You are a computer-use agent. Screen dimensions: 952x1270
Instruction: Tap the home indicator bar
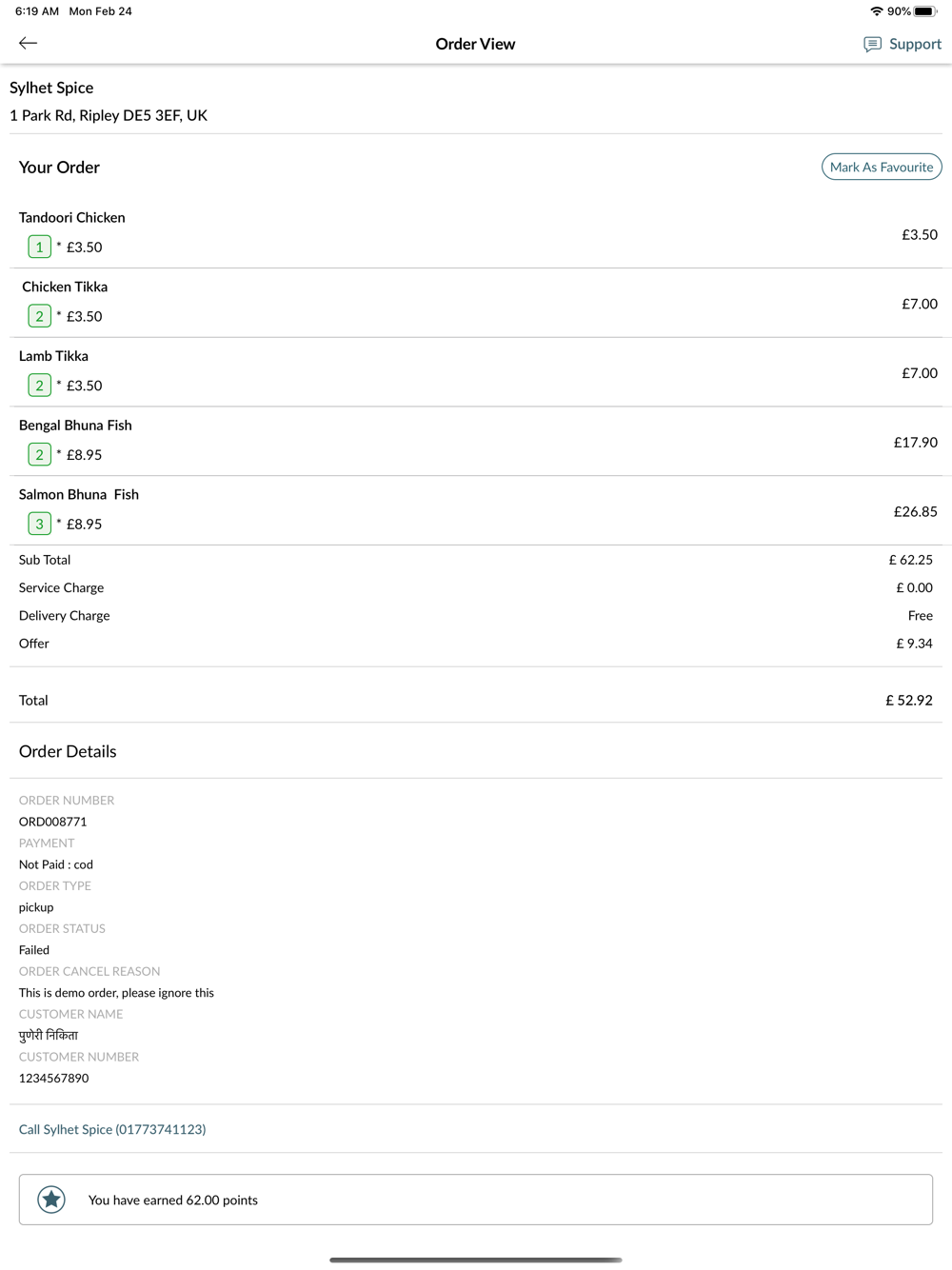tap(476, 1260)
